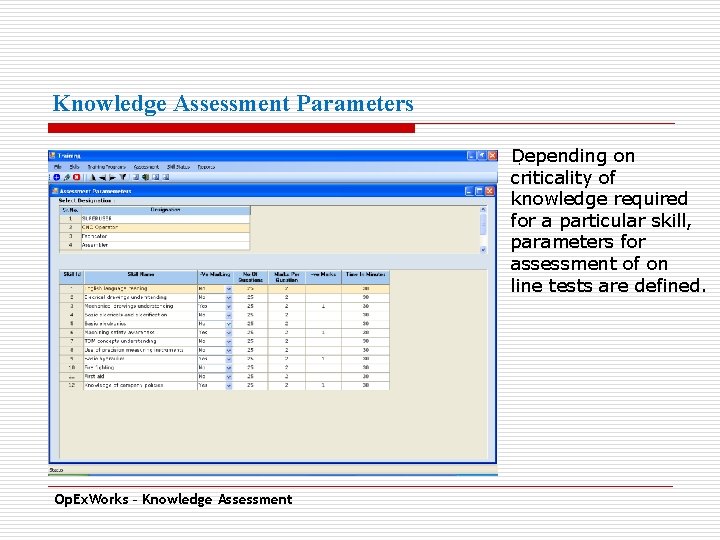
Task: Click the funnel Filter icon in toolbar
Action: click(x=123, y=177)
